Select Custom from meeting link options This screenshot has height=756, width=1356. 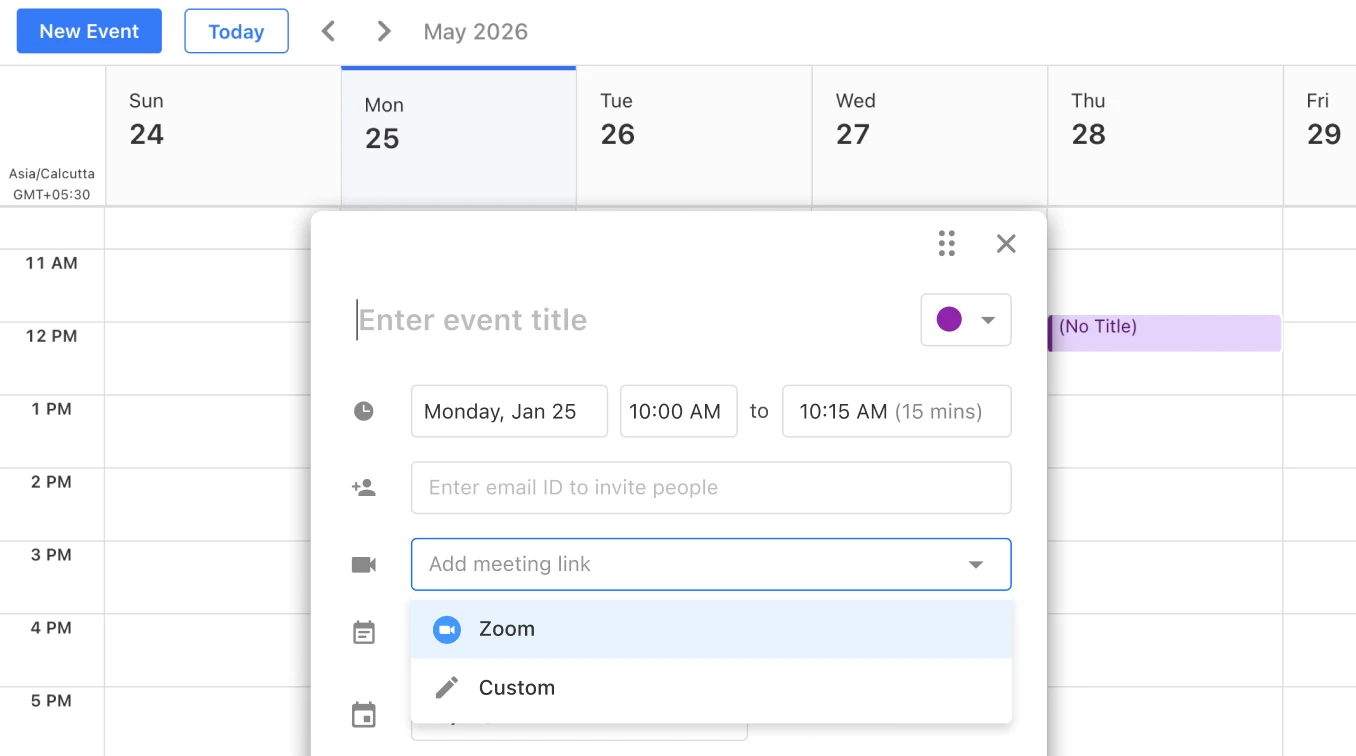tap(712, 688)
